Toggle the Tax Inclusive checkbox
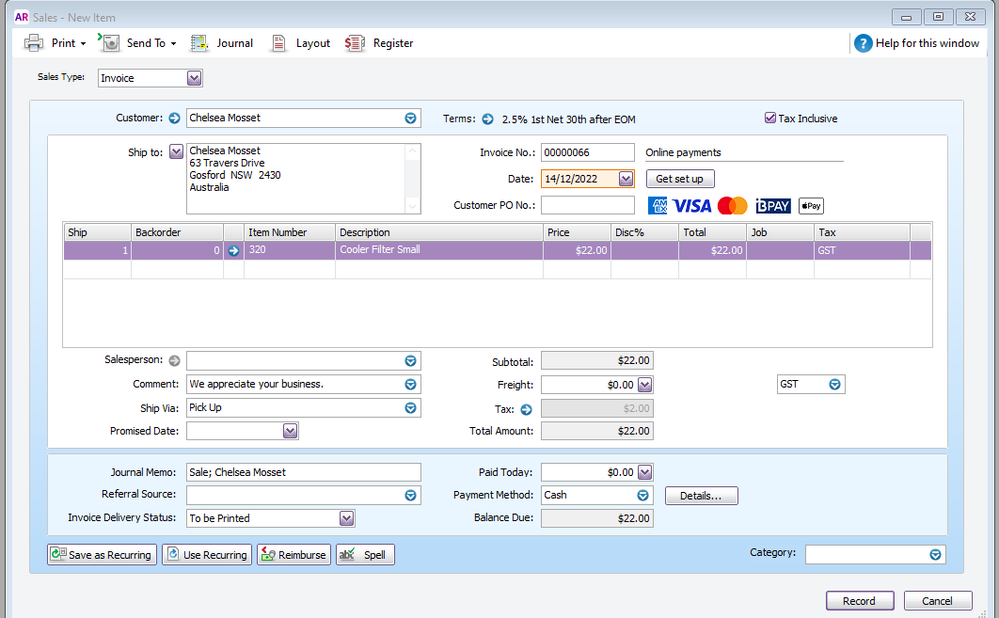999x618 pixels. (x=770, y=118)
